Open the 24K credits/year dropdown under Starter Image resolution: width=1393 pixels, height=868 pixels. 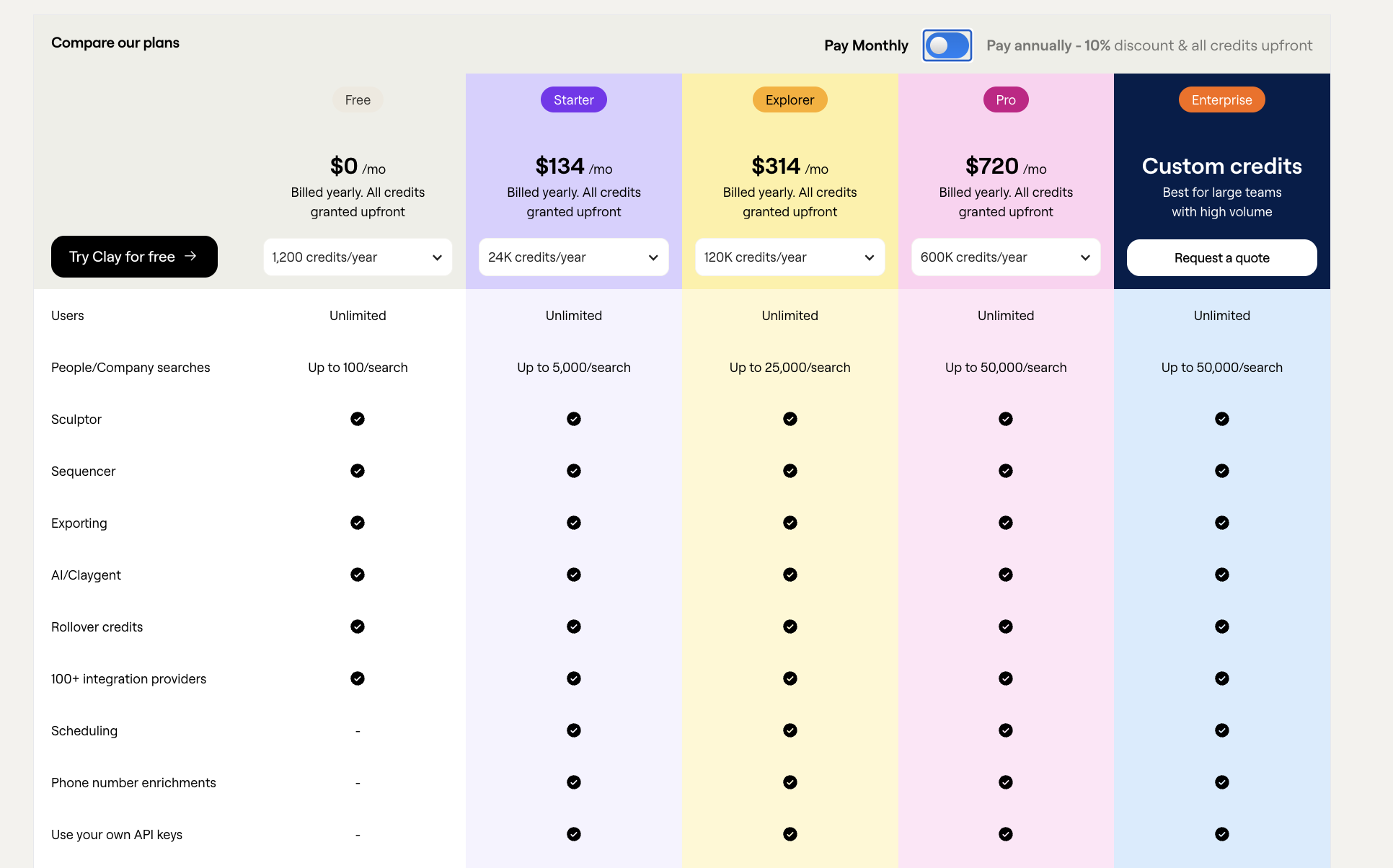[574, 257]
